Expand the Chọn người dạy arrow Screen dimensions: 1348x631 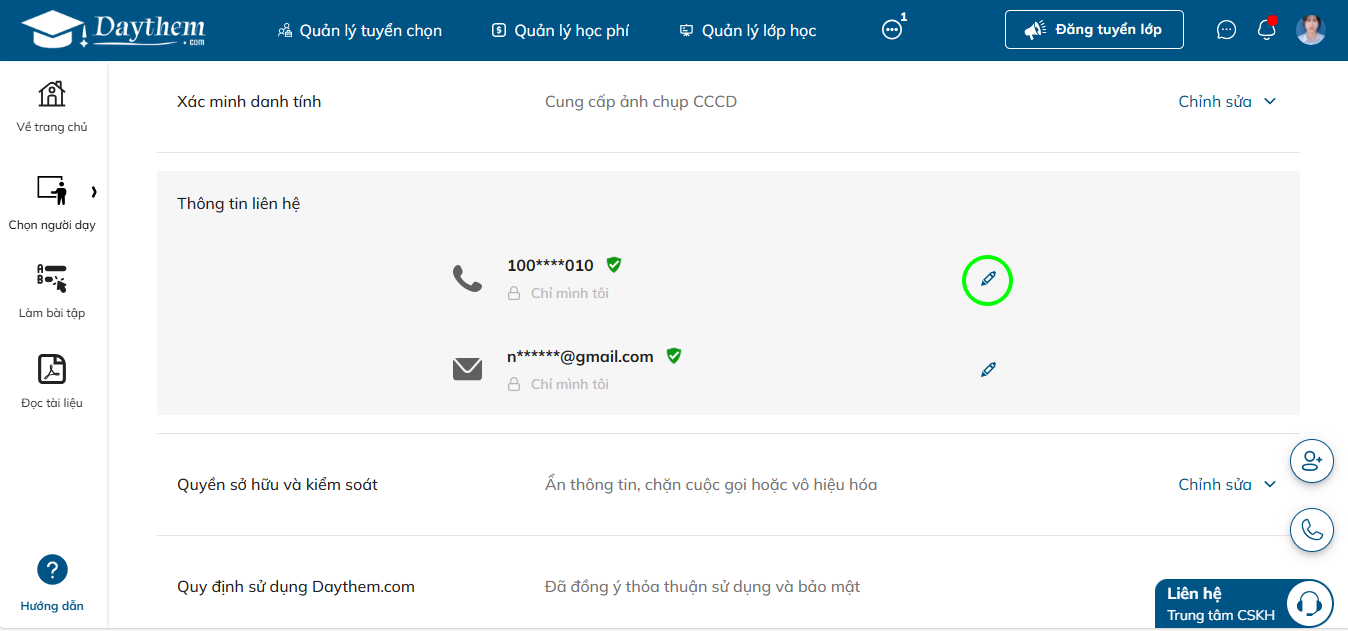click(x=94, y=191)
